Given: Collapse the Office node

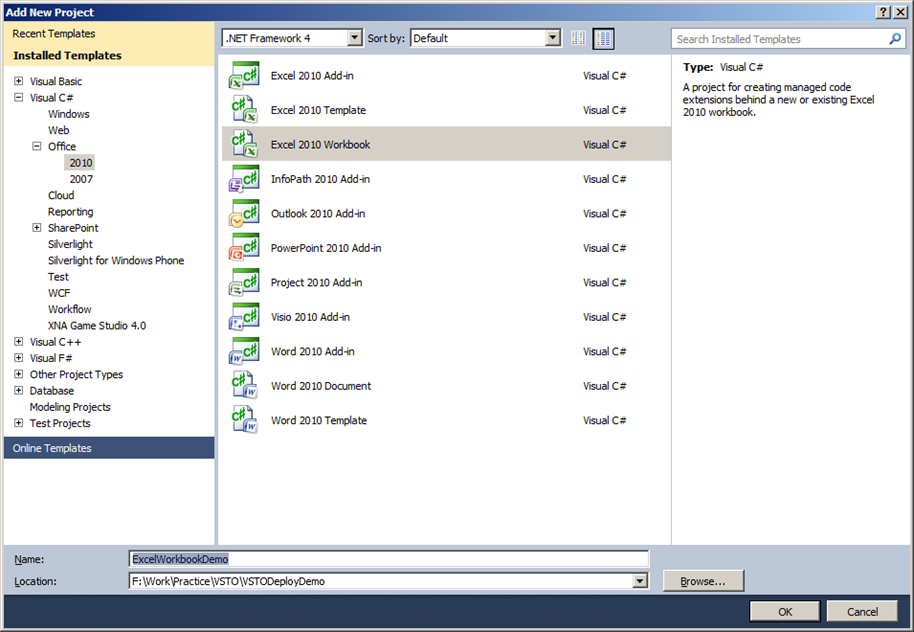Looking at the screenshot, I should 37,146.
